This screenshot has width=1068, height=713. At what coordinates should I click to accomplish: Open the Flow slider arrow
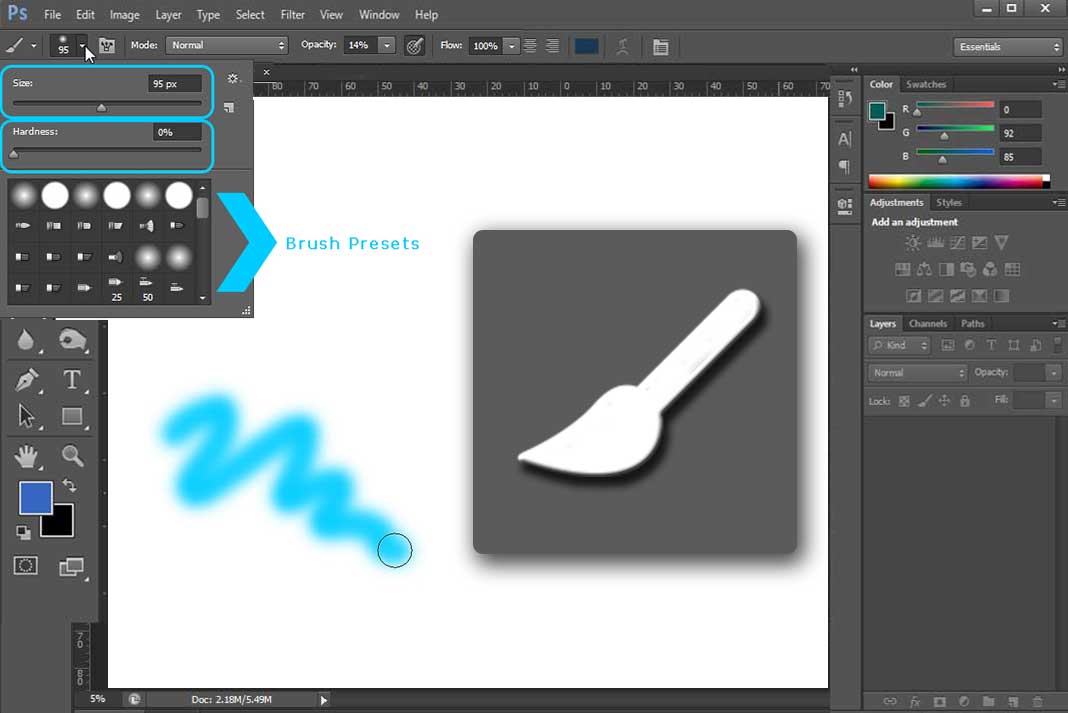pyautogui.click(x=511, y=46)
